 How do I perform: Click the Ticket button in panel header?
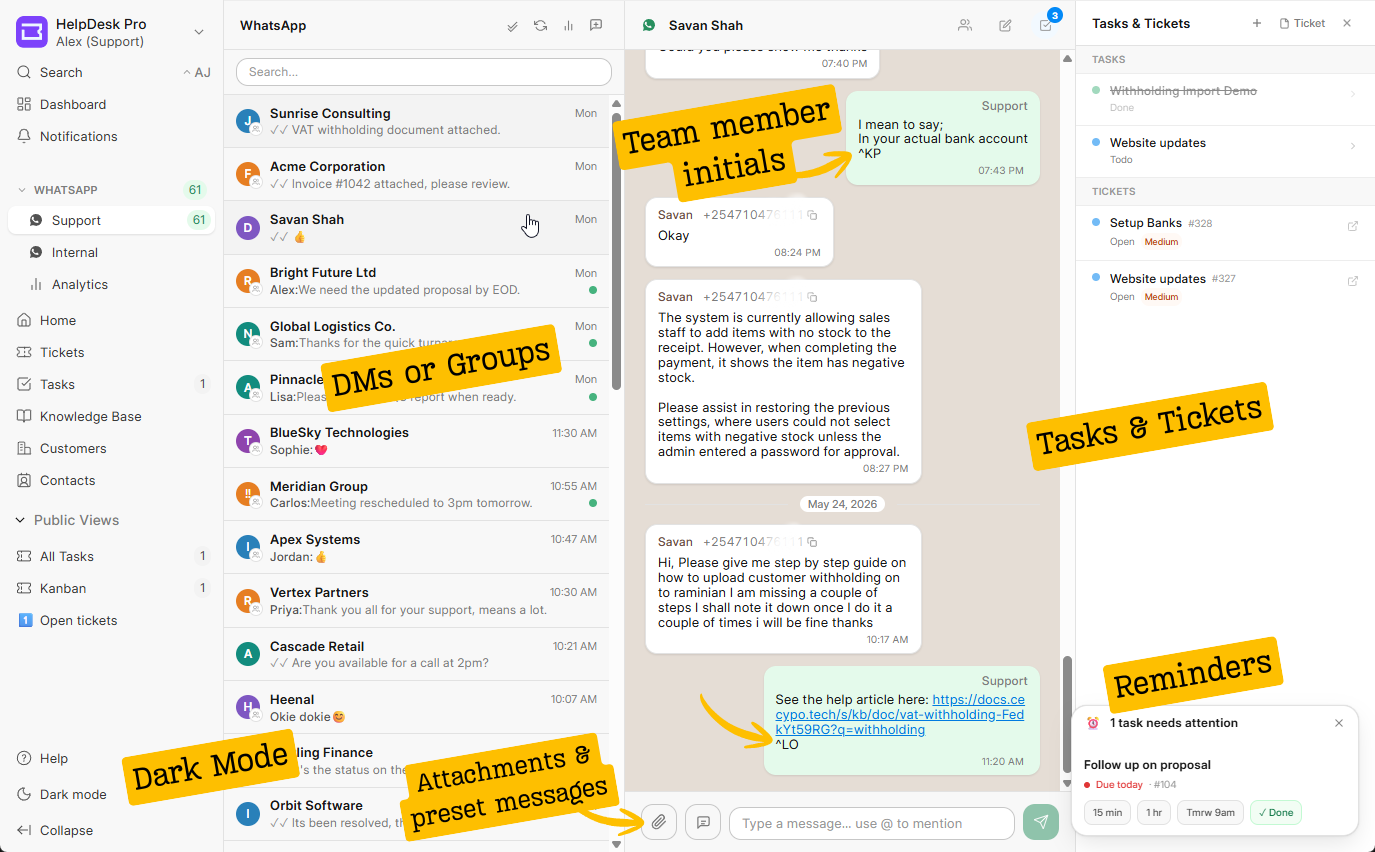pyautogui.click(x=1302, y=23)
